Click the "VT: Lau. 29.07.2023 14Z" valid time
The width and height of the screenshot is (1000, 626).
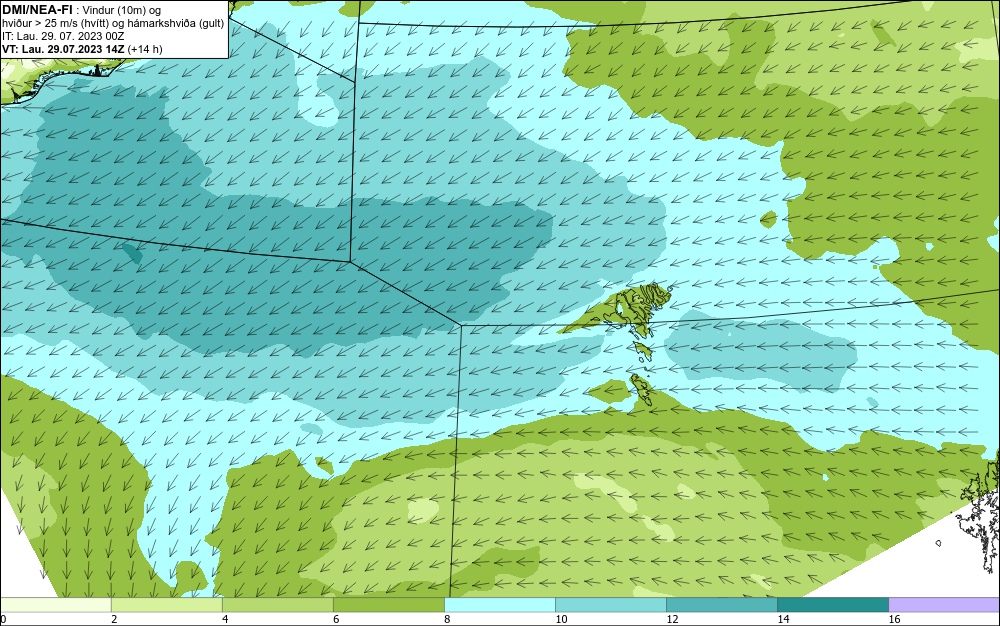[63, 49]
